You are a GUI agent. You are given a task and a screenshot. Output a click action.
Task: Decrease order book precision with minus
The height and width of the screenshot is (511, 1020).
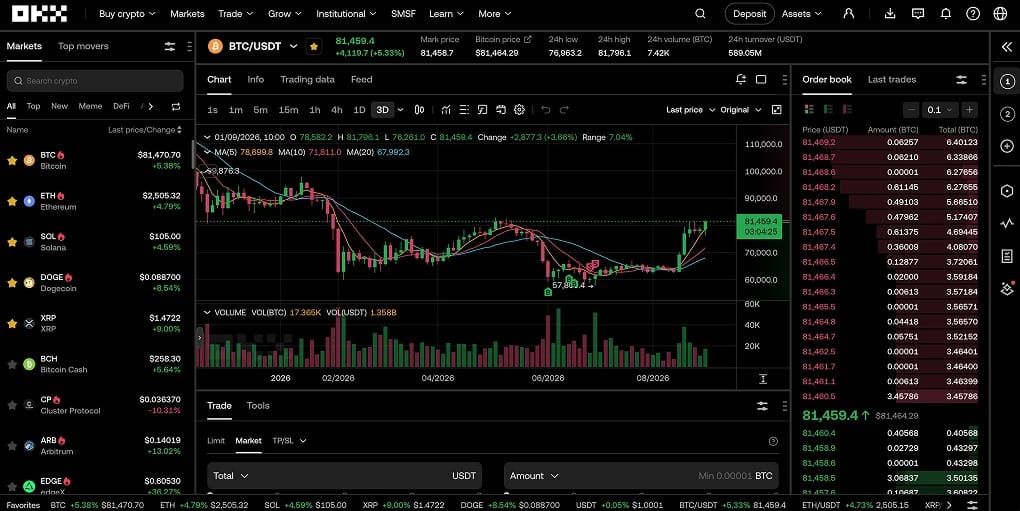click(x=911, y=110)
